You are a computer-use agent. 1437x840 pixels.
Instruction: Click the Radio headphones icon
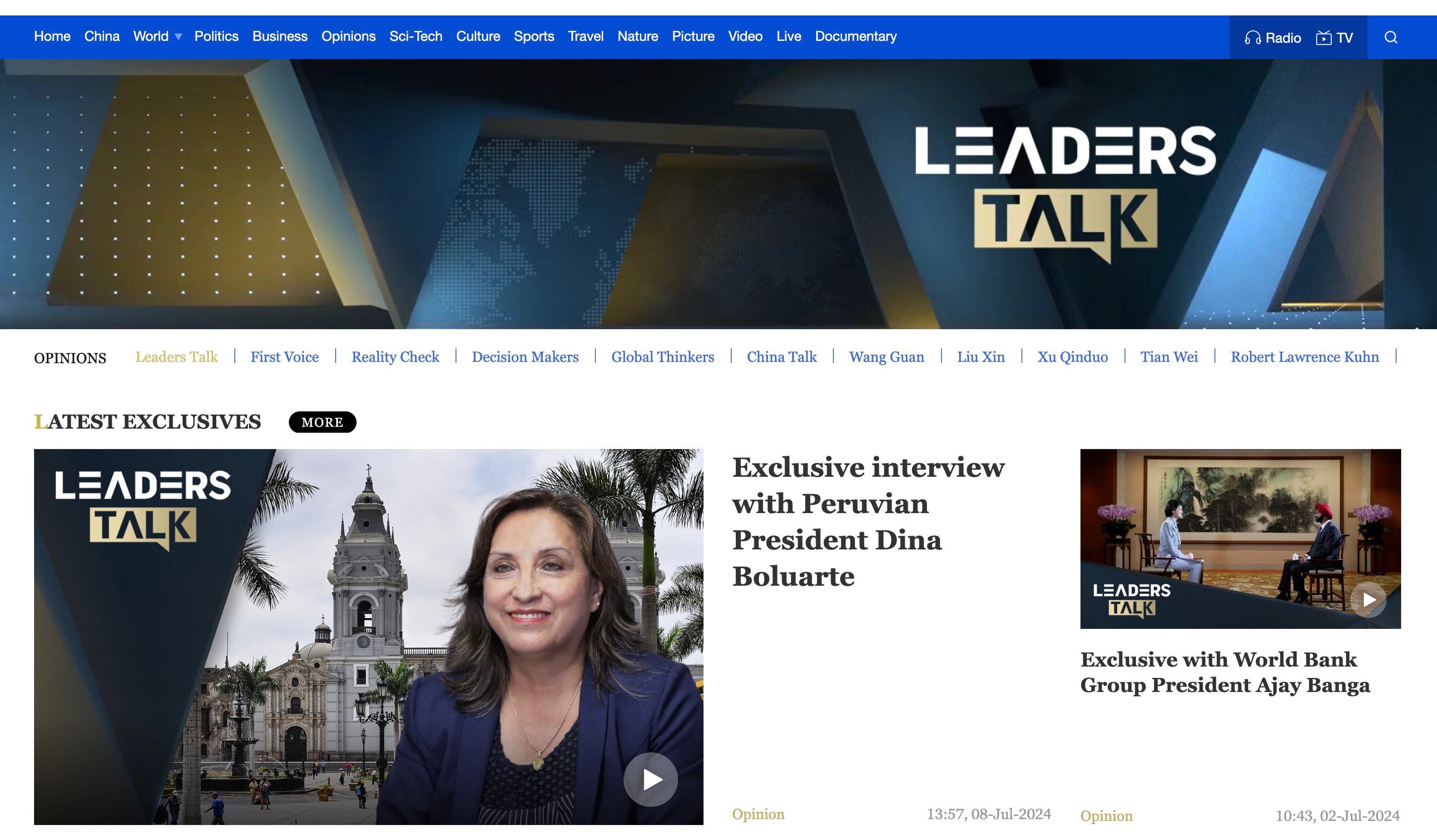1252,38
